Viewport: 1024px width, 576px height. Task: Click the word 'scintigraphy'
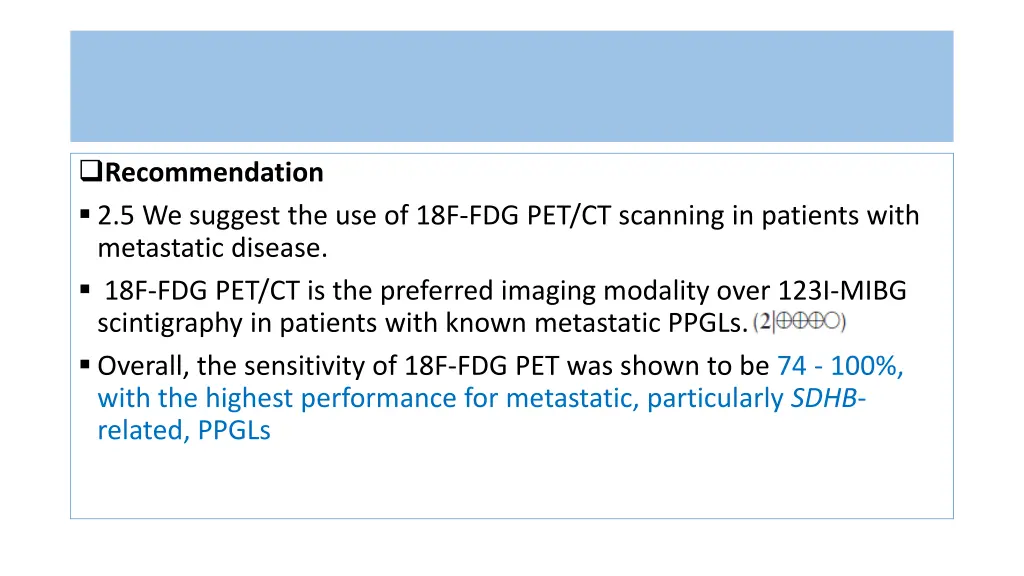170,323
